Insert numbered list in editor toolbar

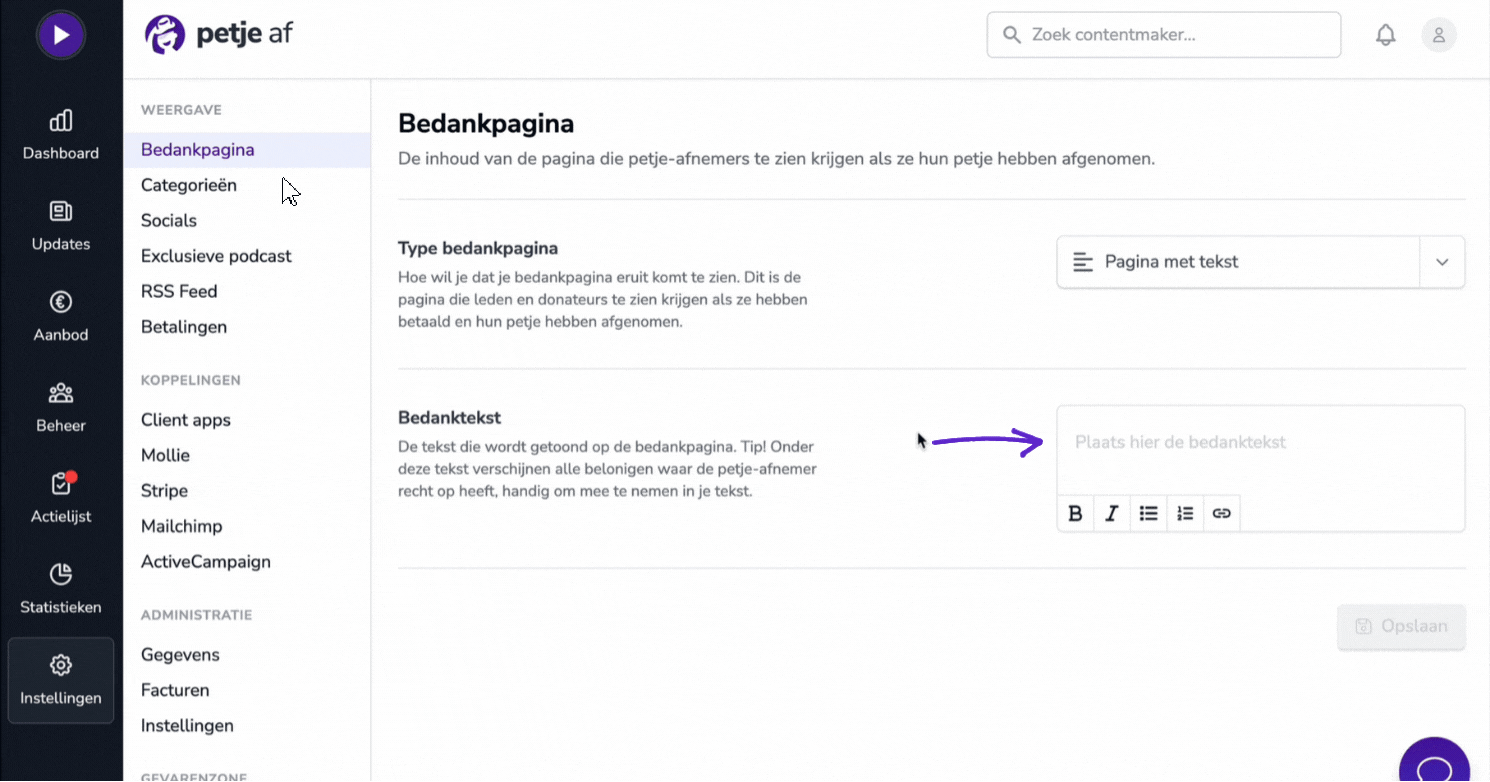tap(1185, 513)
